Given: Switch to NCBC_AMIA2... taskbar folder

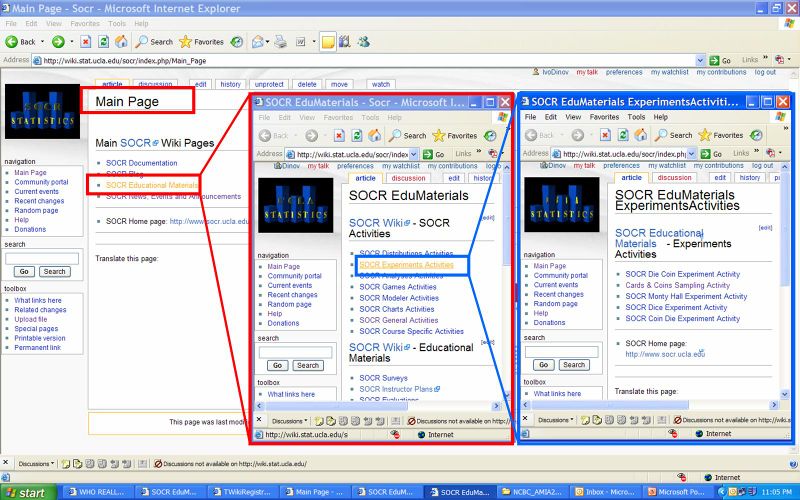Looking at the screenshot, I should (x=531, y=492).
